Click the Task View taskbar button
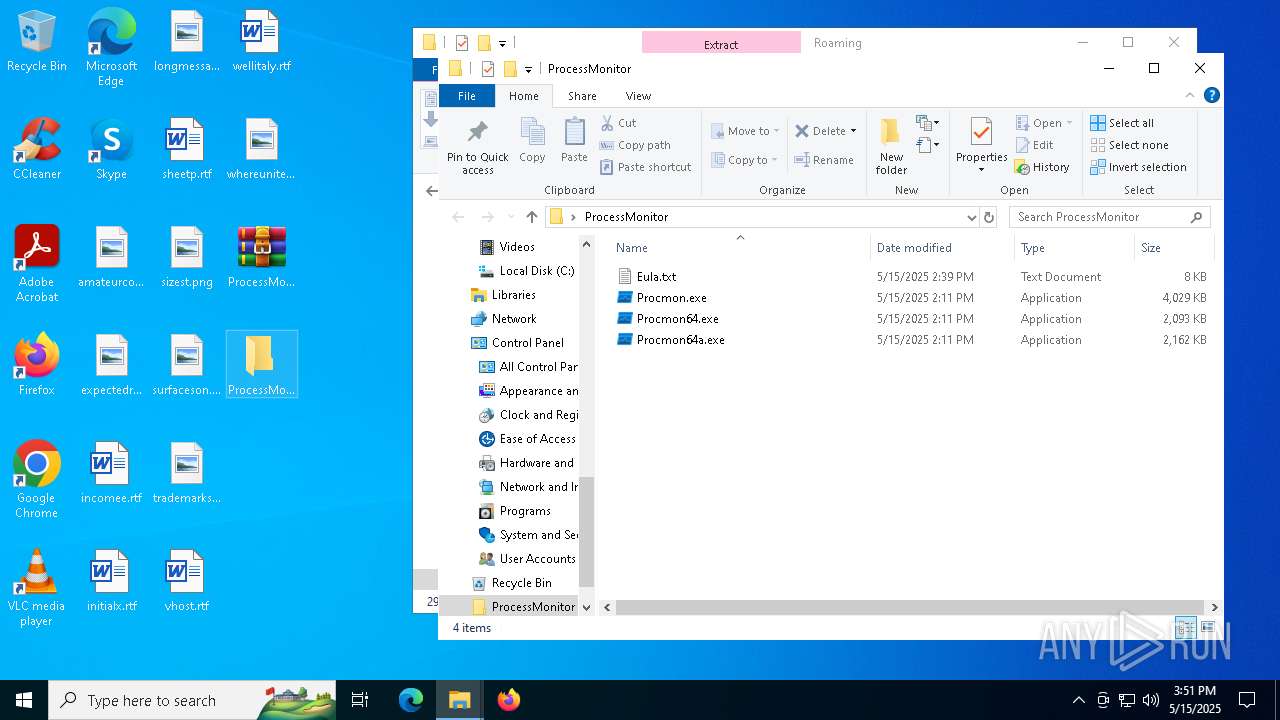1280x720 pixels. [360, 700]
